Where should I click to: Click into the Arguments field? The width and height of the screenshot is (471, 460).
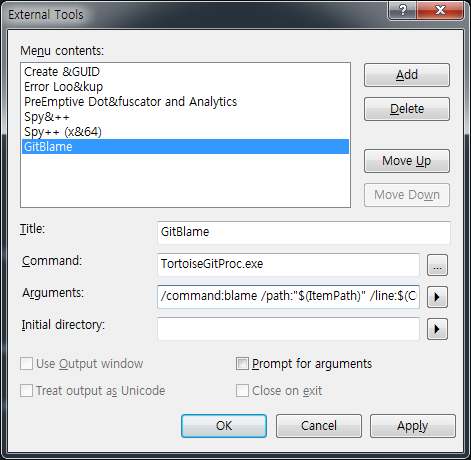coord(288,296)
